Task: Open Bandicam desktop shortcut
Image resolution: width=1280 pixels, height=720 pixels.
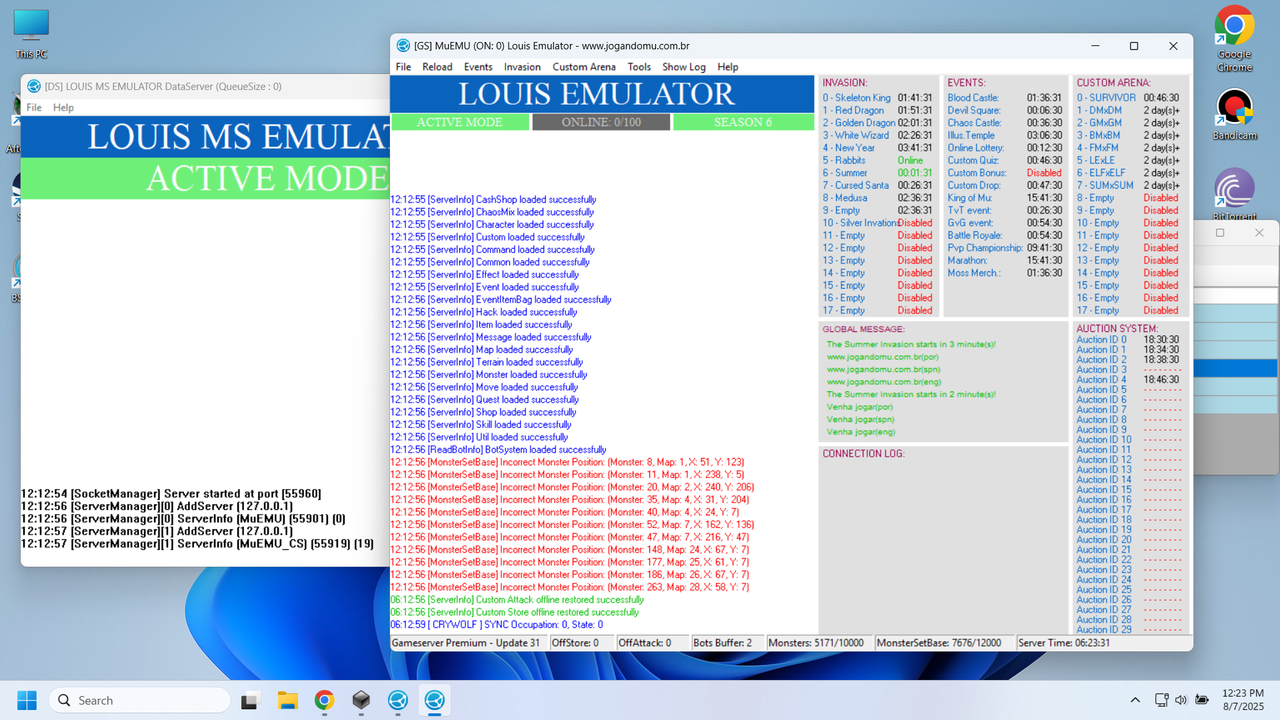Action: click(x=1235, y=114)
